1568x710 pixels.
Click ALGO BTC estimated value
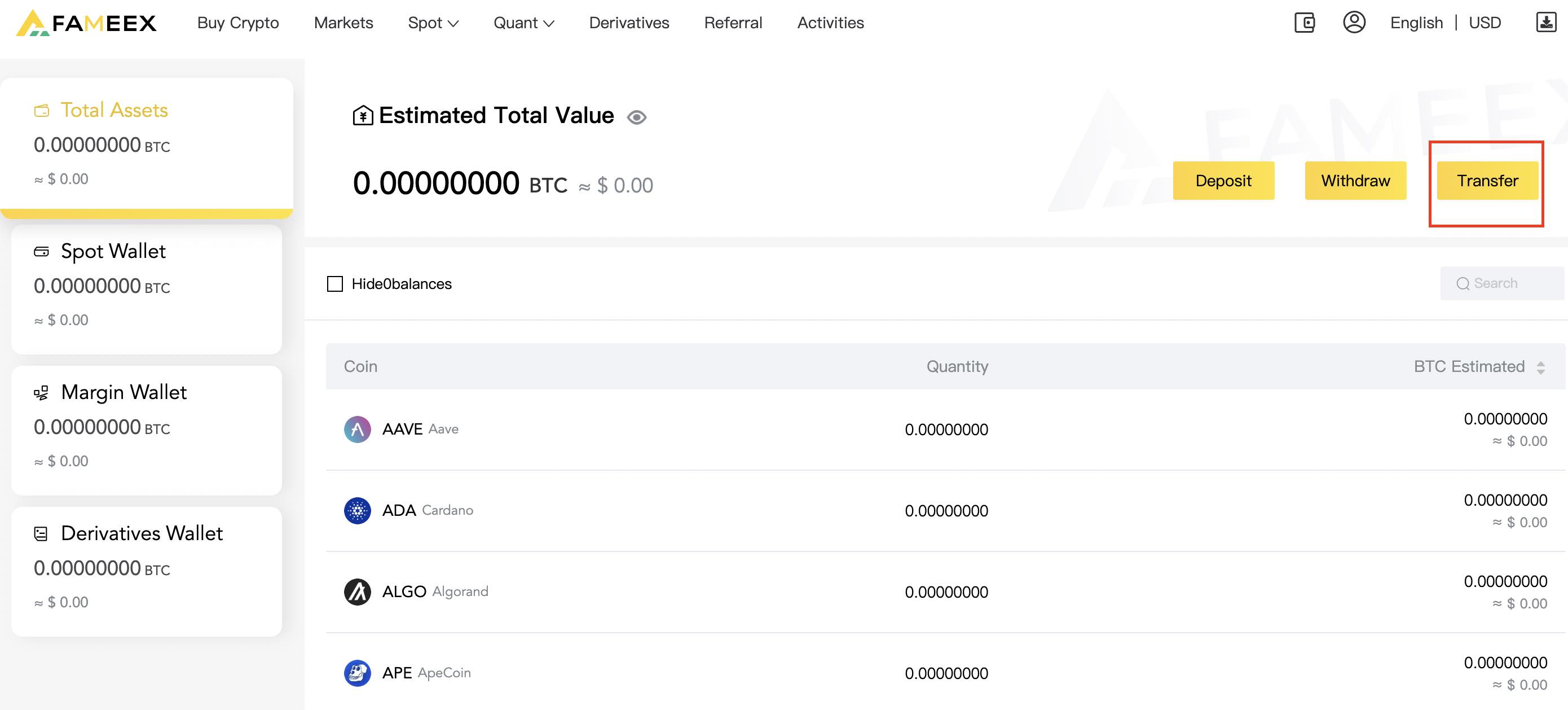point(1505,581)
